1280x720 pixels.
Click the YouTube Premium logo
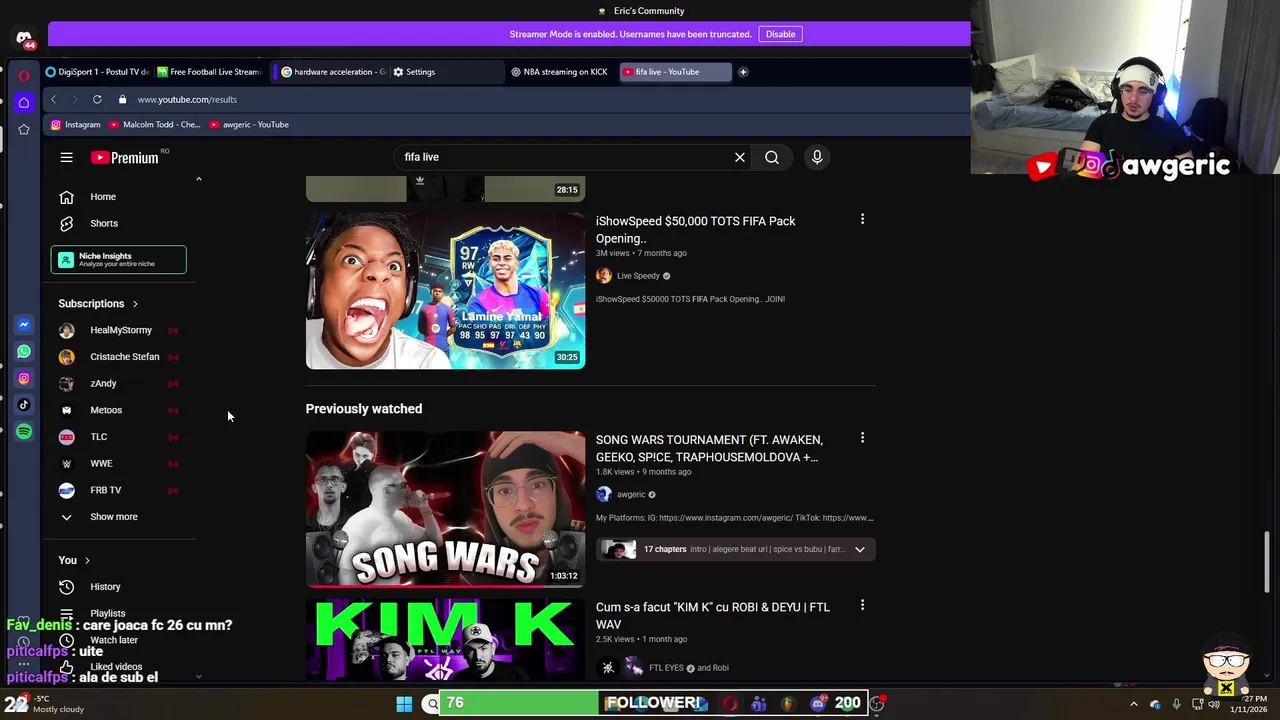click(125, 157)
